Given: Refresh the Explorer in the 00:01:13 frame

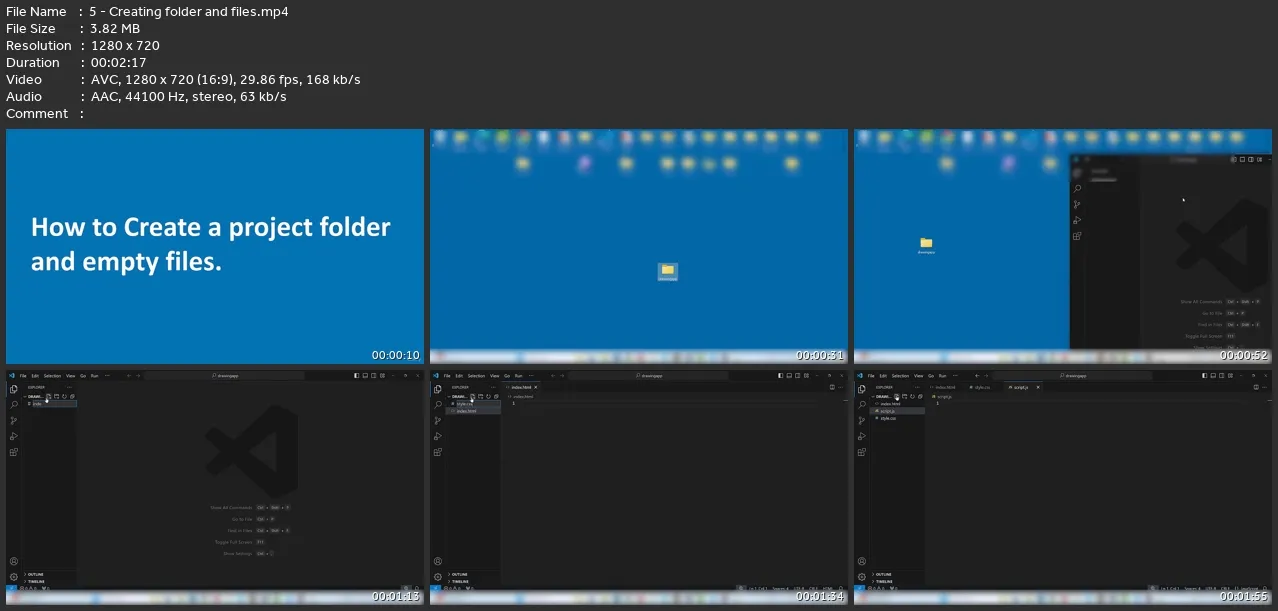Looking at the screenshot, I should 64,396.
